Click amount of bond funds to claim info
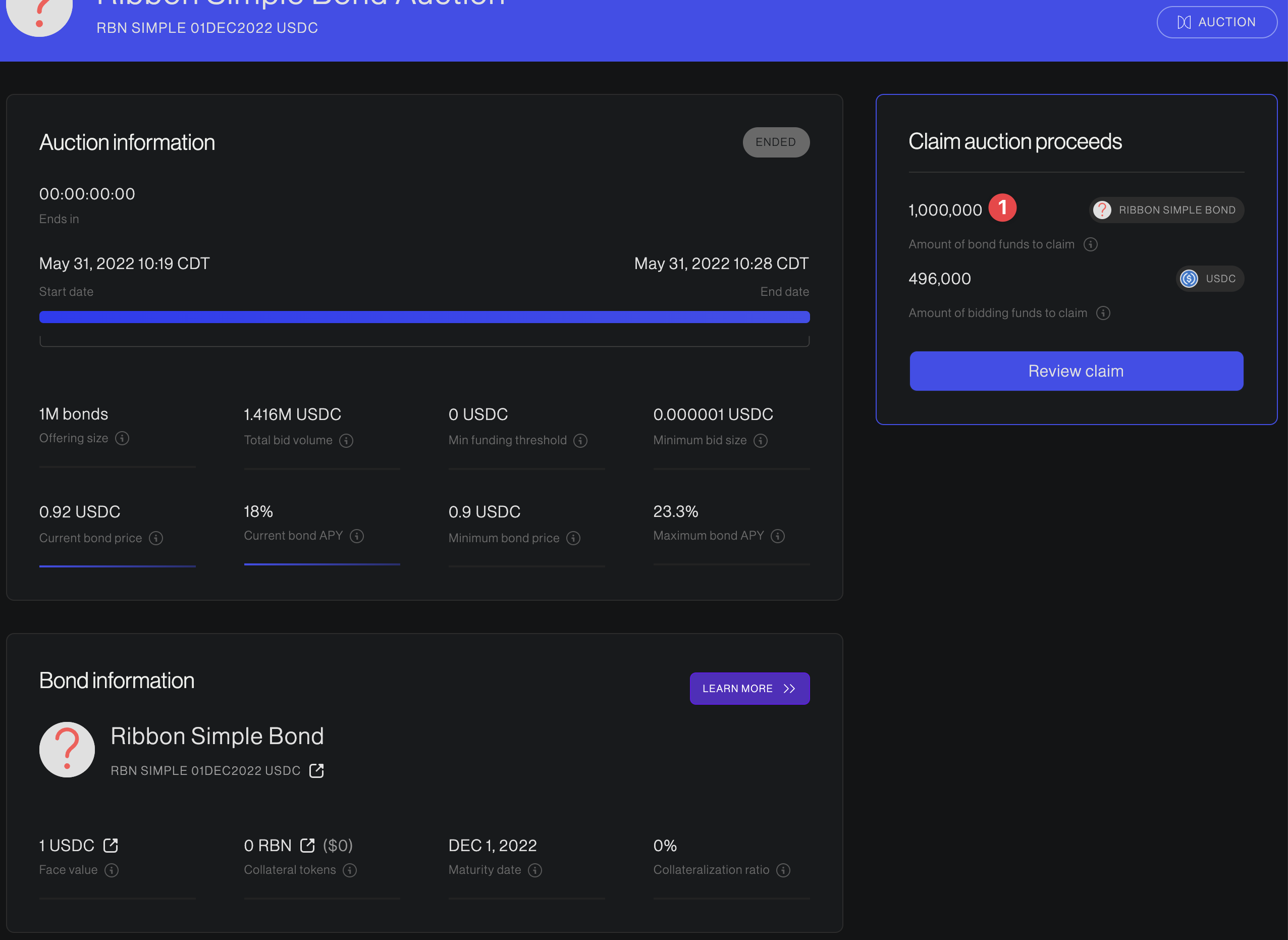Viewport: 1288px width, 940px height. point(1091,244)
